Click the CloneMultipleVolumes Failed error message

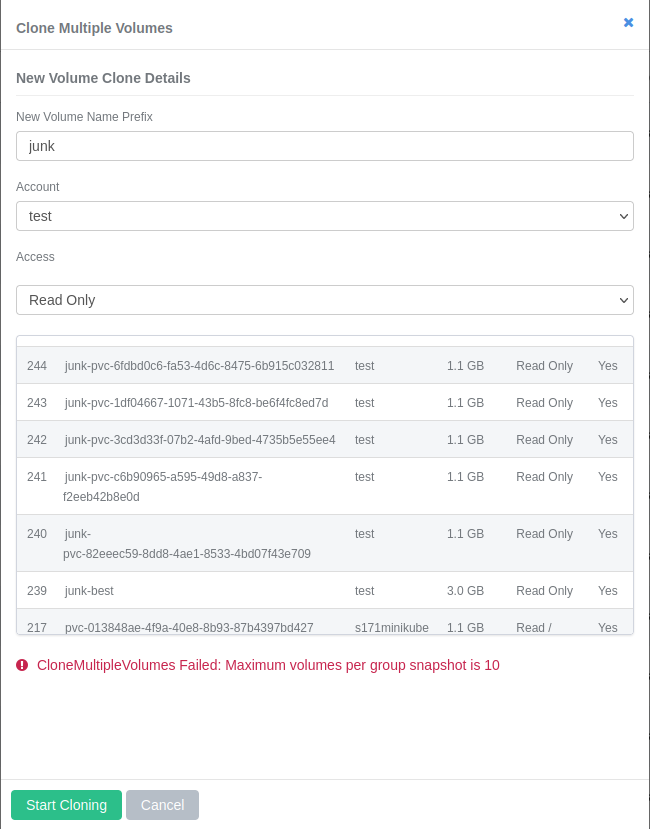point(268,665)
